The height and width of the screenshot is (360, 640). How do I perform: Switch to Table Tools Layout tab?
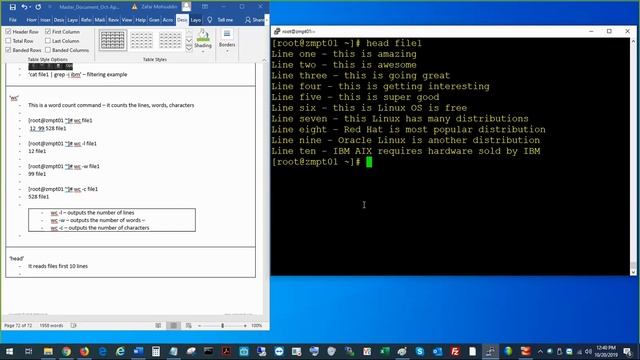tap(196, 20)
